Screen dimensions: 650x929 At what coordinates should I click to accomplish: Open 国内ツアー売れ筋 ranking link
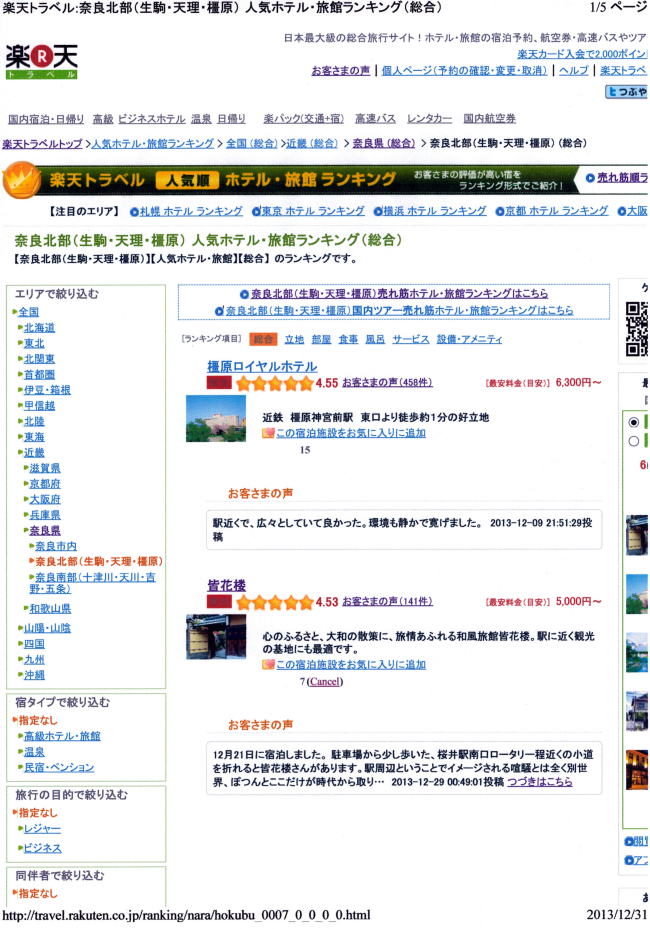pos(399,310)
